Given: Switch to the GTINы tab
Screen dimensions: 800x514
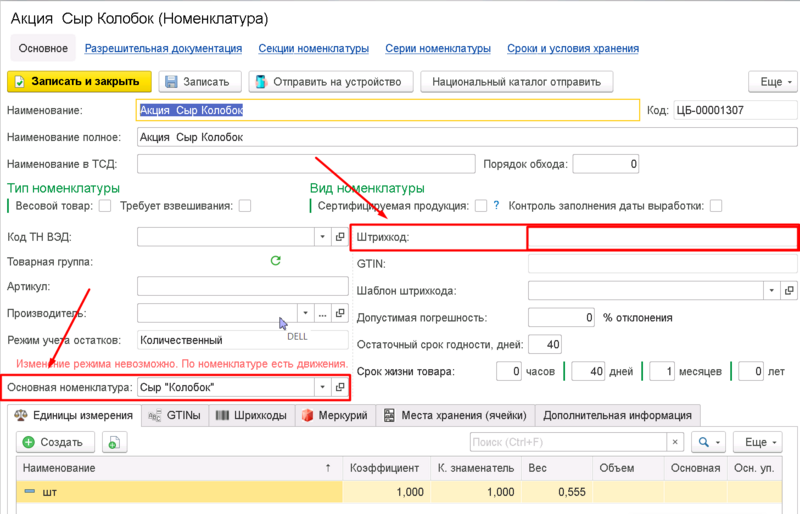Looking at the screenshot, I should click(175, 415).
